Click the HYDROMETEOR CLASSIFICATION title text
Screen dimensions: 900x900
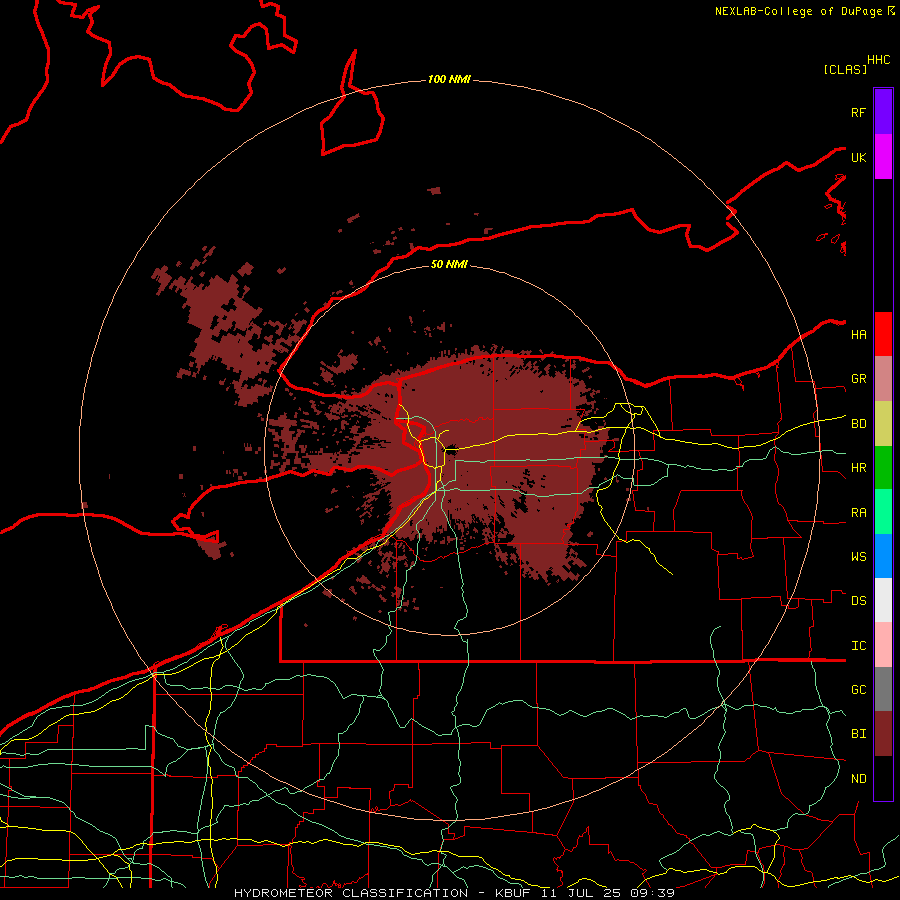coord(351,893)
